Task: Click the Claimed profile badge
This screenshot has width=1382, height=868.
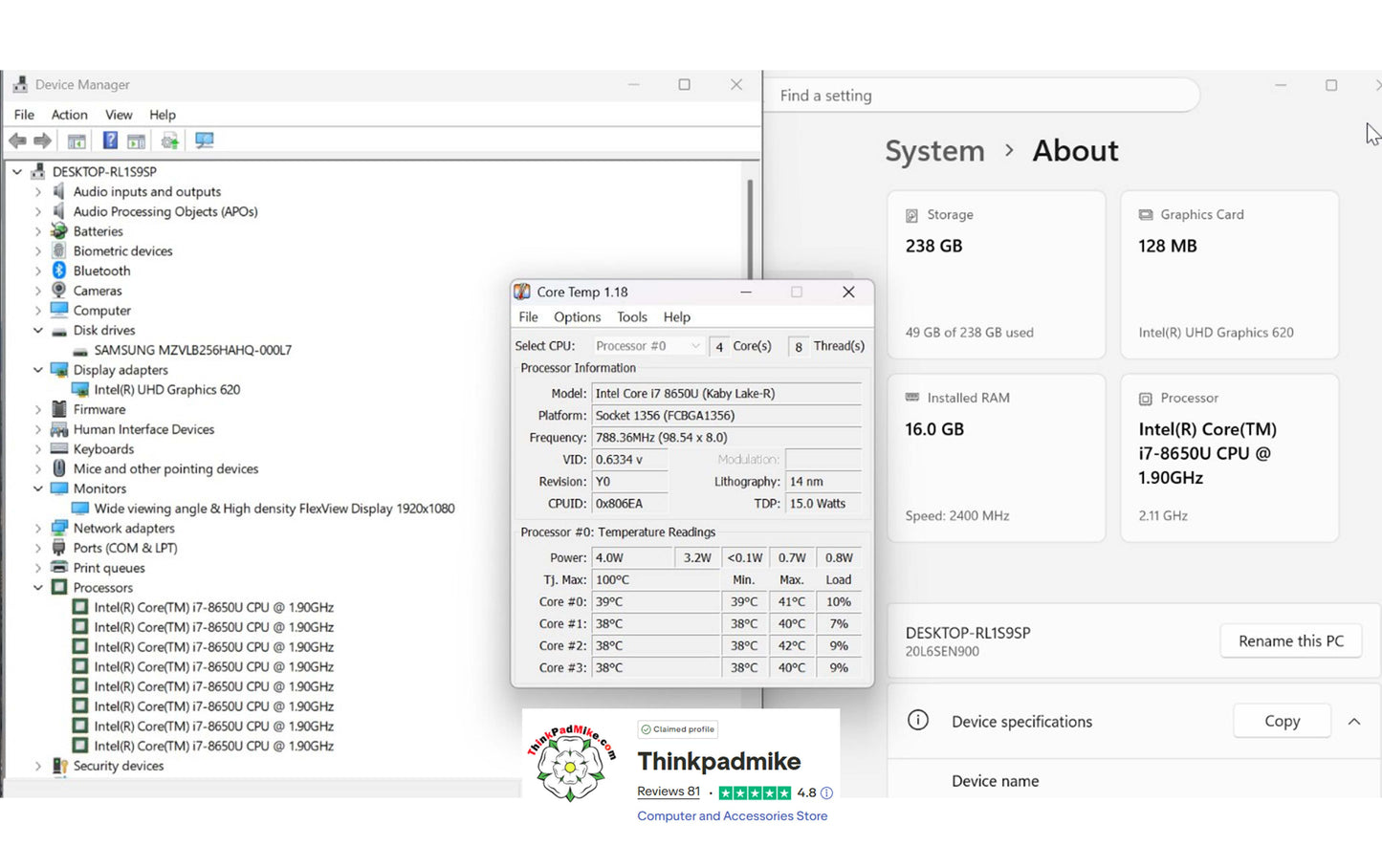Action: click(x=678, y=729)
